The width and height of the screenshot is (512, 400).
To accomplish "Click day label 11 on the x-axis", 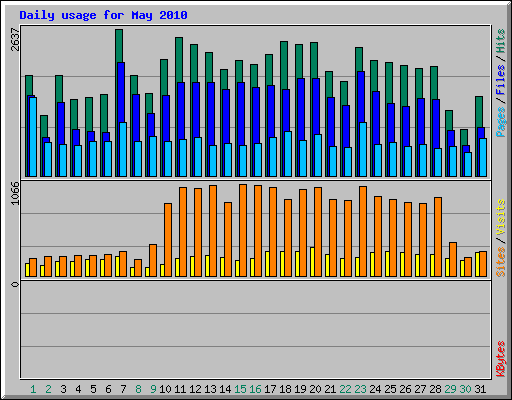I will [180, 389].
